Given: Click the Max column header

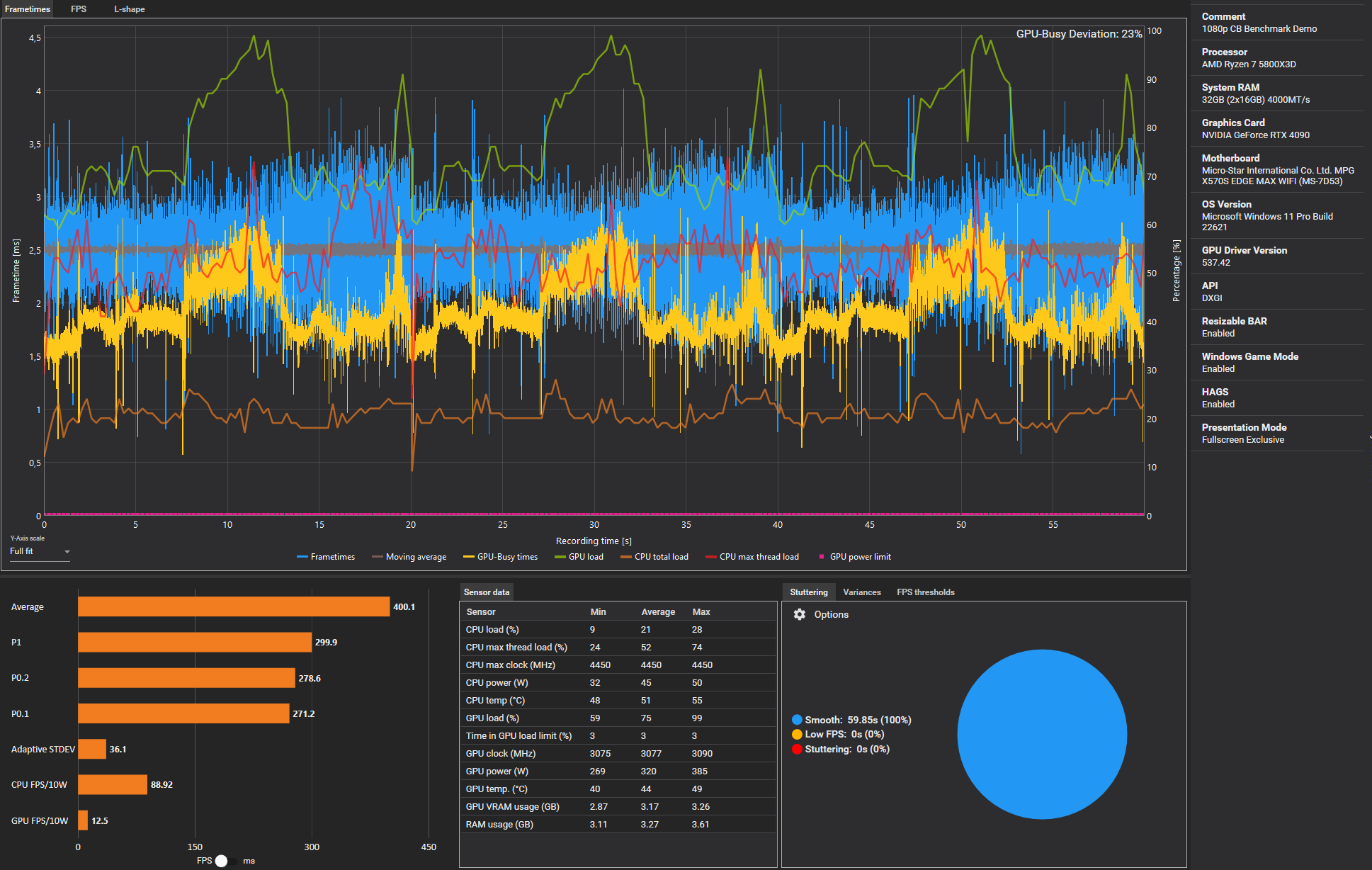Looking at the screenshot, I should pyautogui.click(x=701, y=611).
